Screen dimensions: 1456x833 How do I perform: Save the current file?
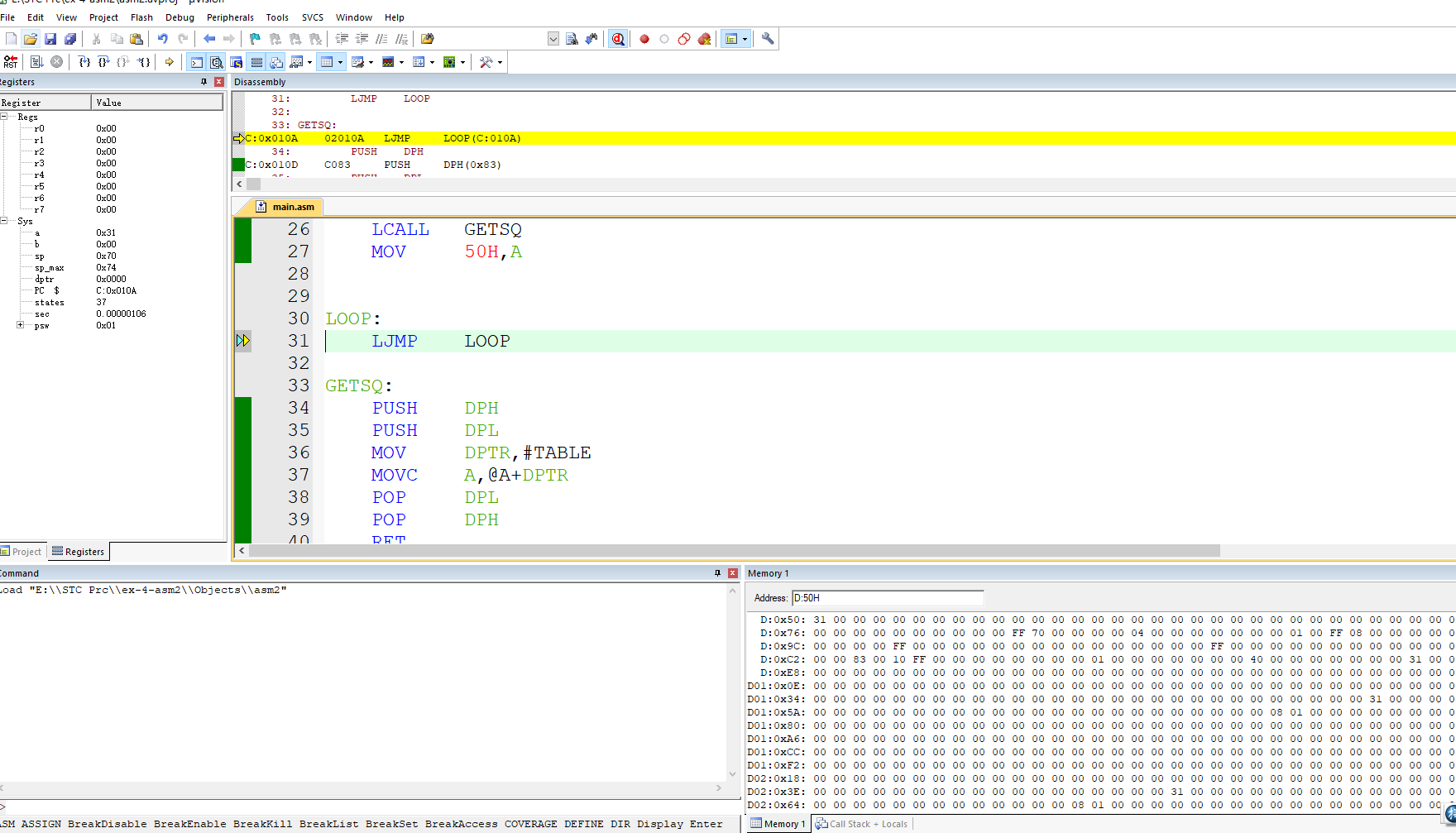[50, 39]
